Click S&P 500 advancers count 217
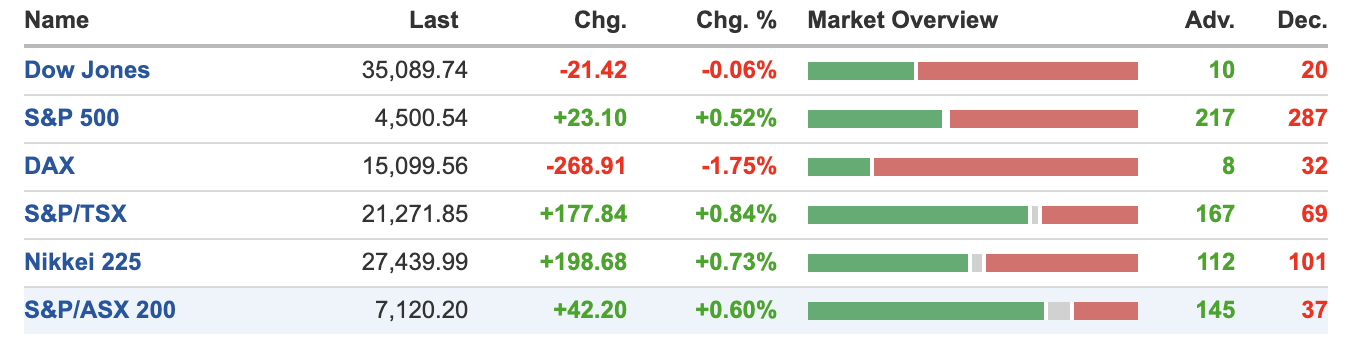 [x=1215, y=118]
